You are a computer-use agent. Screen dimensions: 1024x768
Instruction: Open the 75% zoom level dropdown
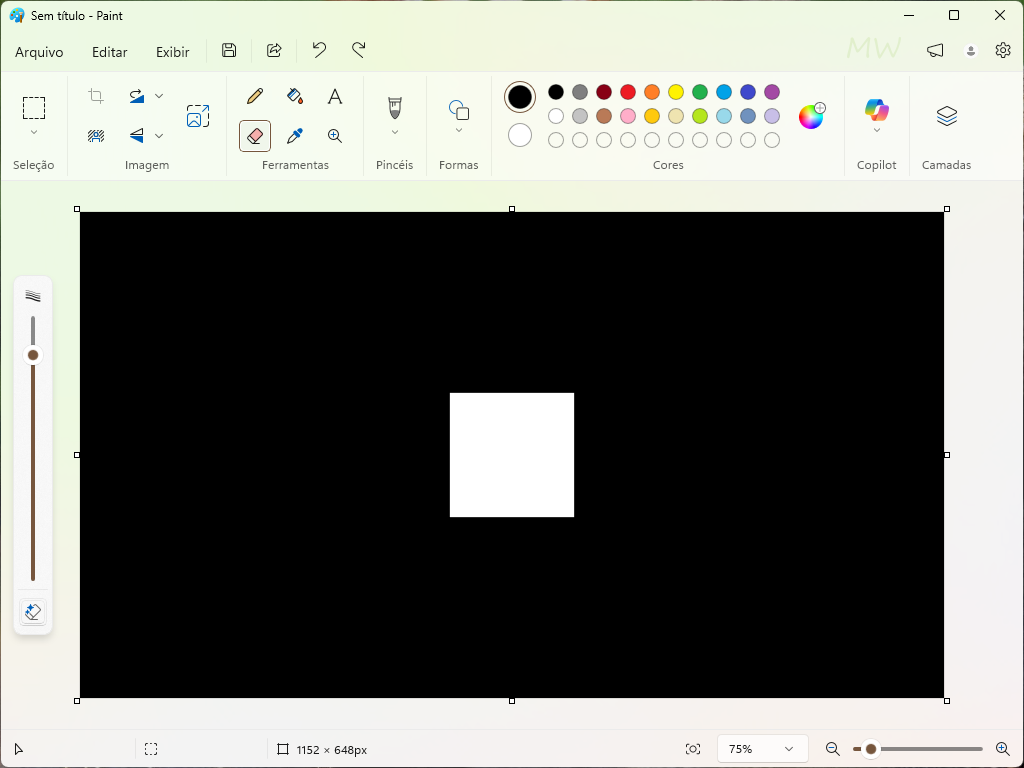(762, 748)
